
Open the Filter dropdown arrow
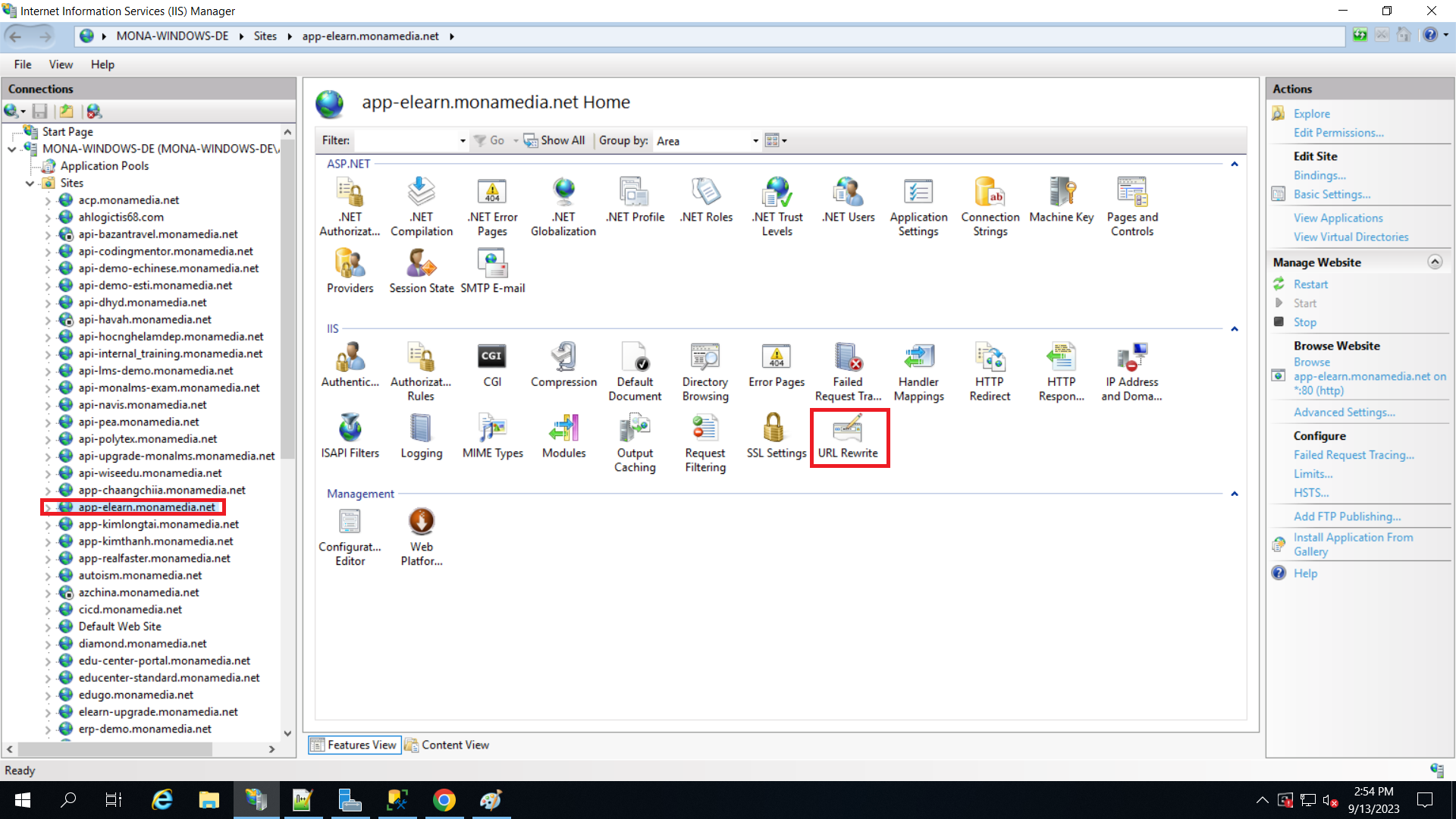tap(462, 140)
